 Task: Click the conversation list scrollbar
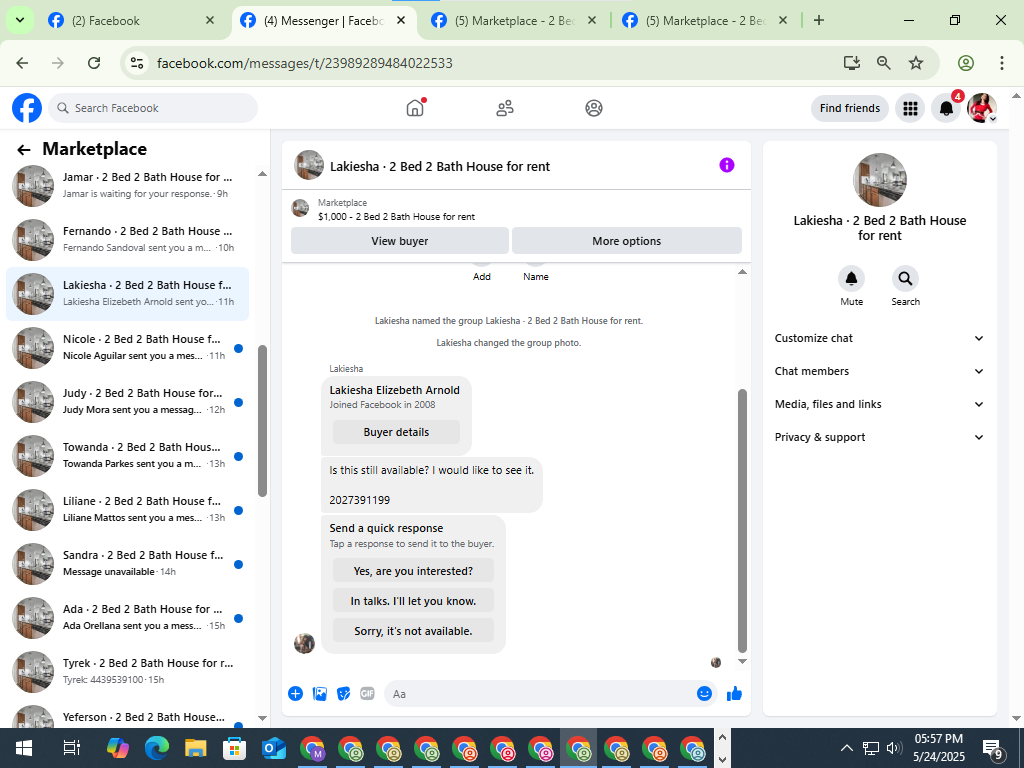(263, 421)
